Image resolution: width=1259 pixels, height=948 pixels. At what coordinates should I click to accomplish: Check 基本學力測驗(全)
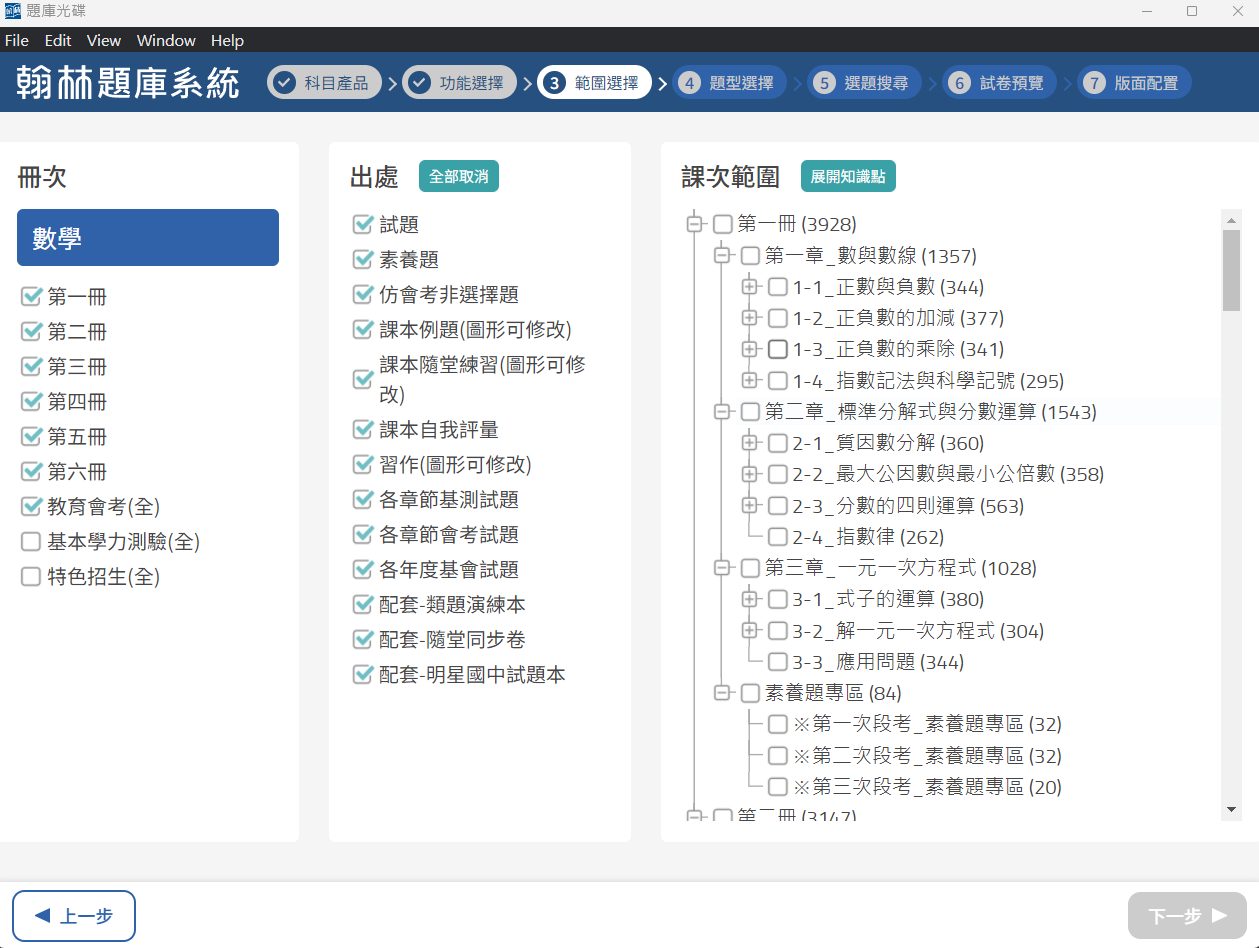click(31, 541)
